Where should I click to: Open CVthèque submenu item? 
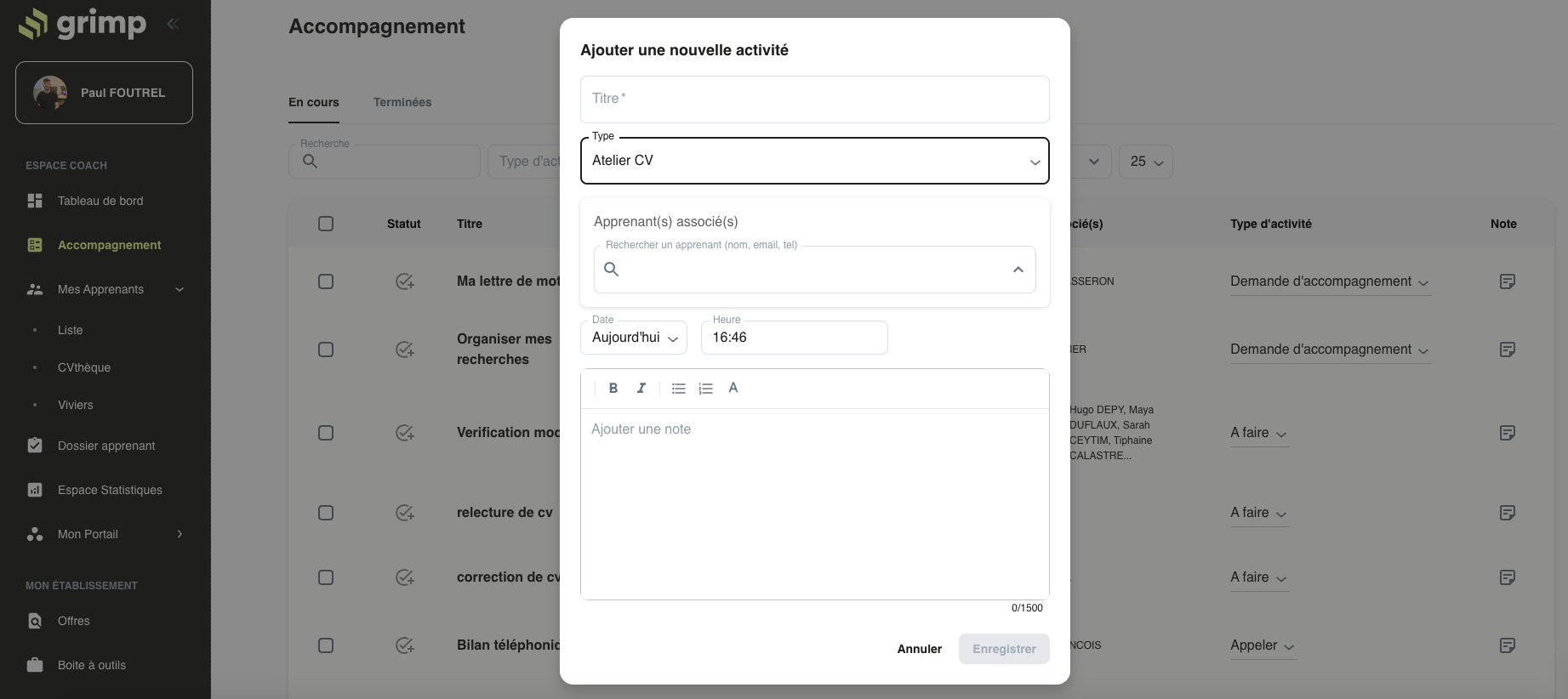tap(84, 367)
